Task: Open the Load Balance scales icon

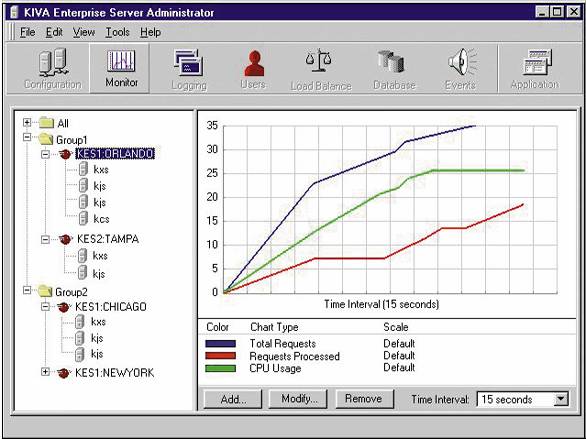Action: (x=321, y=69)
